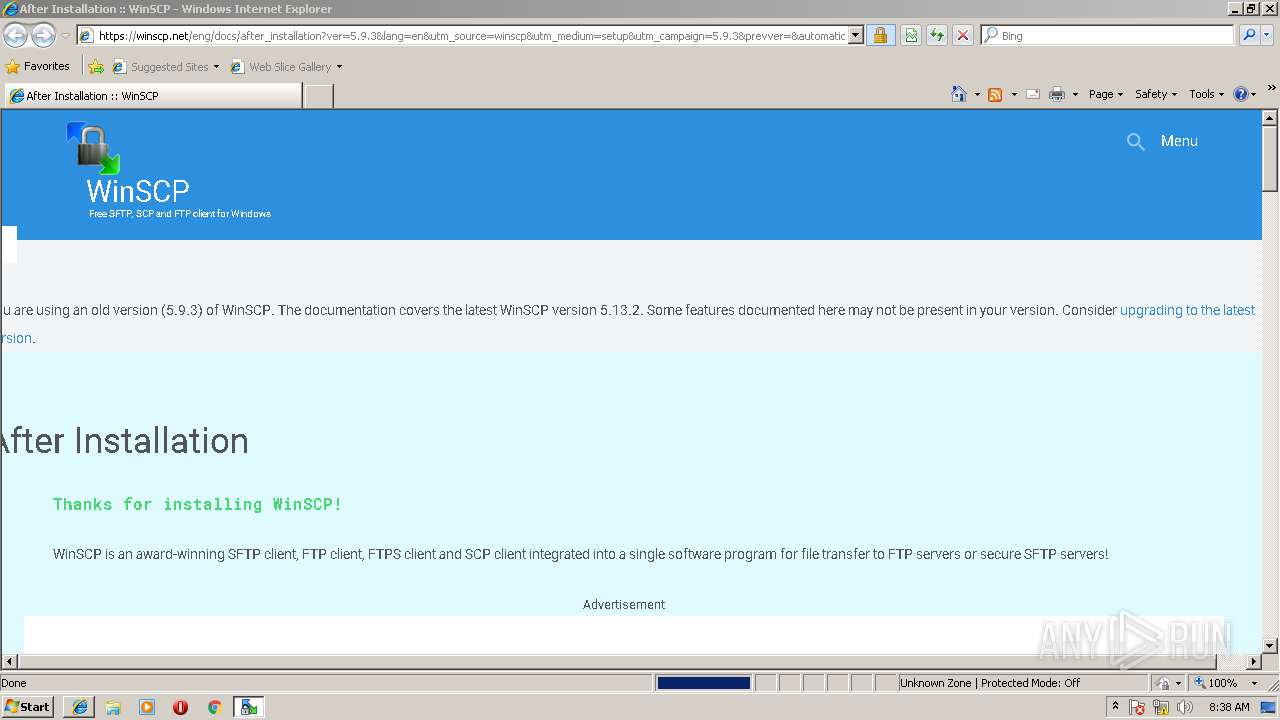Click the 'Advertisement' label
Viewport: 1280px width, 720px height.
point(624,605)
